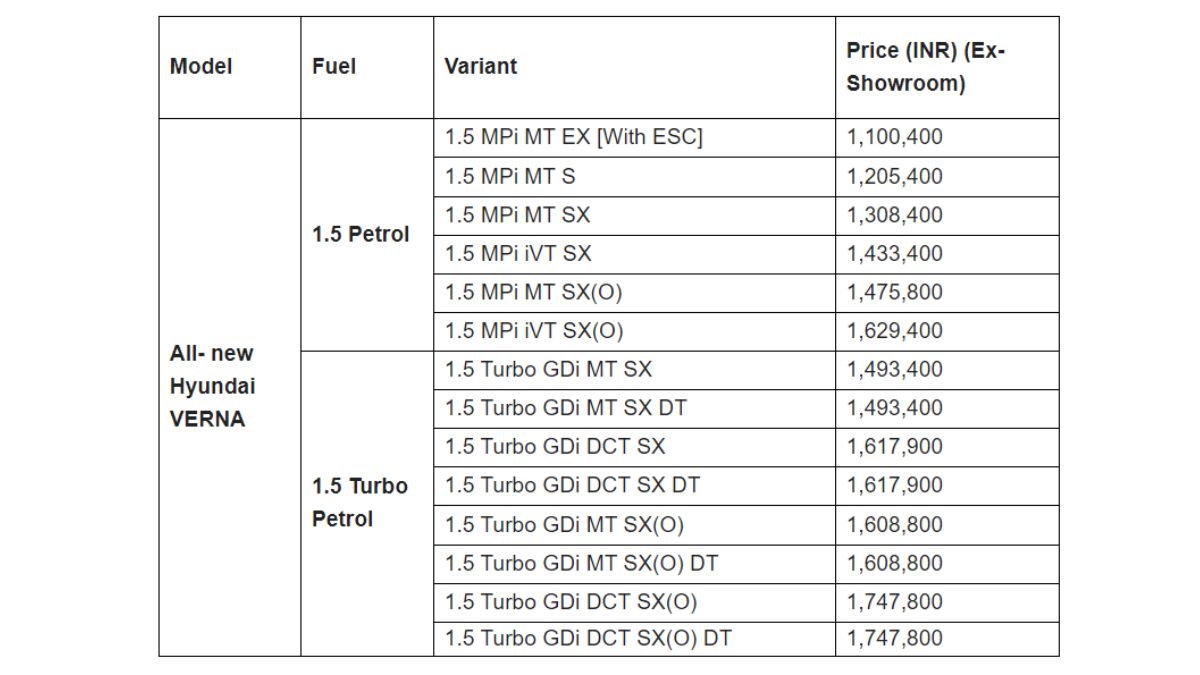Click the Fuel column header
Screen dimensions: 1200x675
point(334,67)
